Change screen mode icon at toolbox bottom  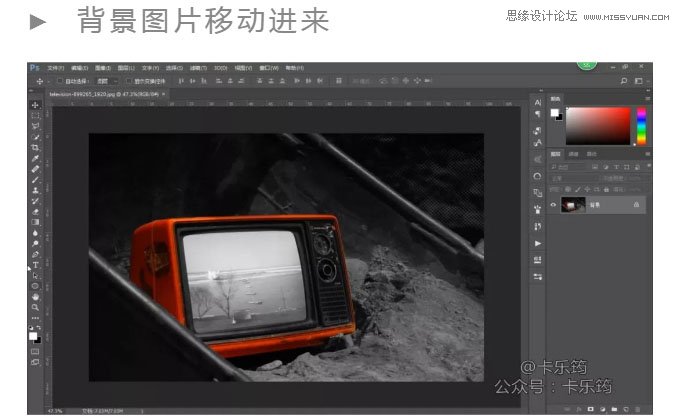coord(35,362)
